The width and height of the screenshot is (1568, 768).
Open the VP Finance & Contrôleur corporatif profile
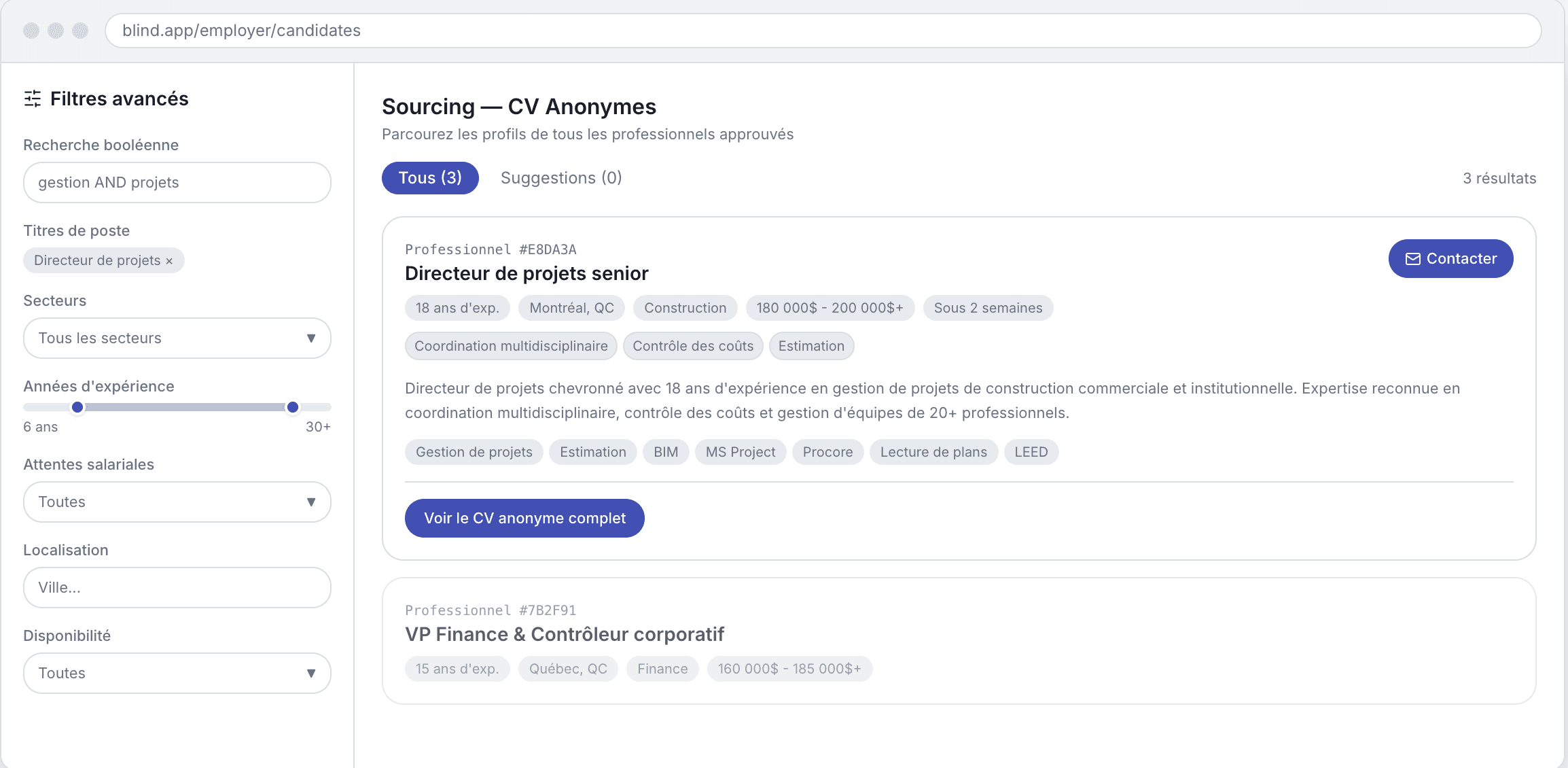tap(564, 634)
